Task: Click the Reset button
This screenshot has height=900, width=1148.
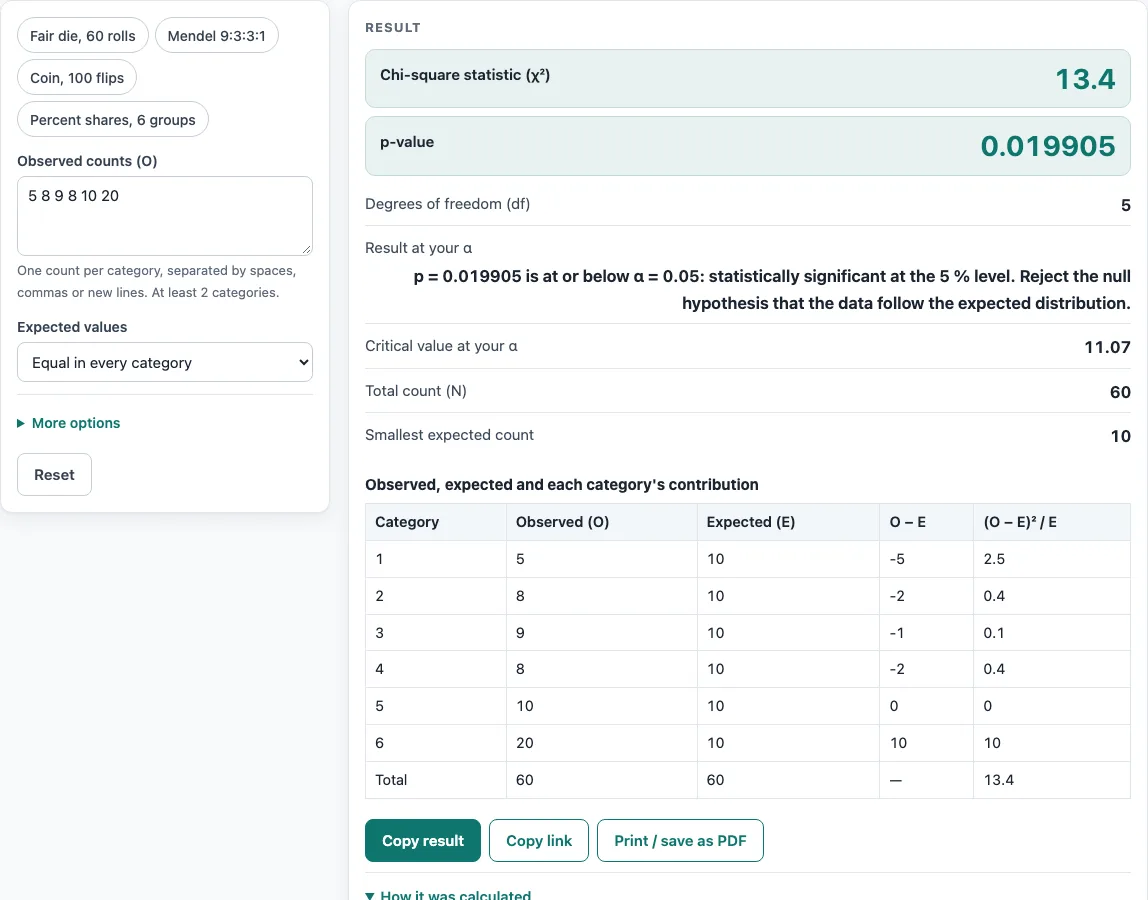Action: click(54, 475)
